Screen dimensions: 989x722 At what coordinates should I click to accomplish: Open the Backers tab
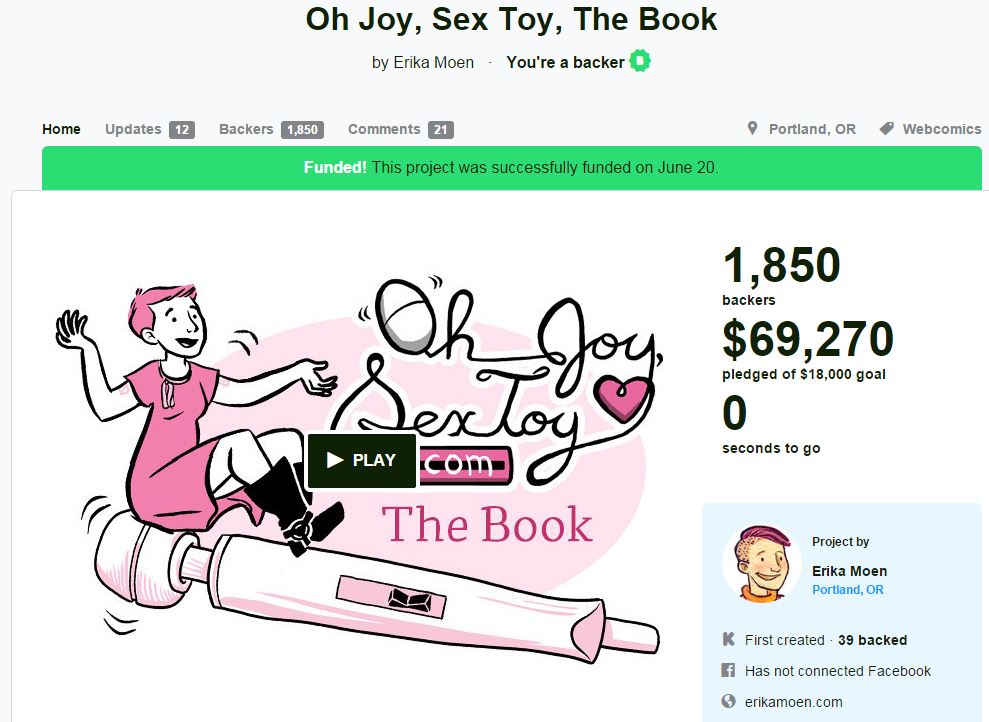tap(246, 129)
